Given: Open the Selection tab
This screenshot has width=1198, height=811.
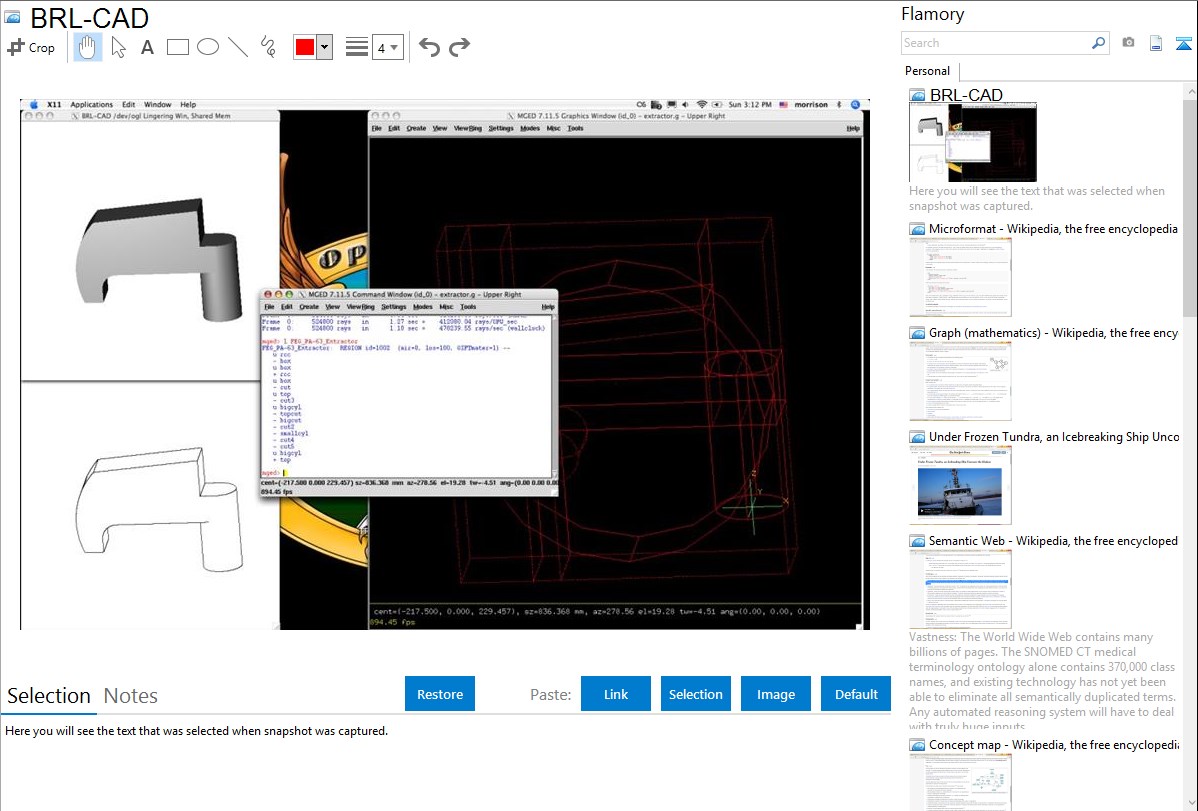Looking at the screenshot, I should pos(49,696).
